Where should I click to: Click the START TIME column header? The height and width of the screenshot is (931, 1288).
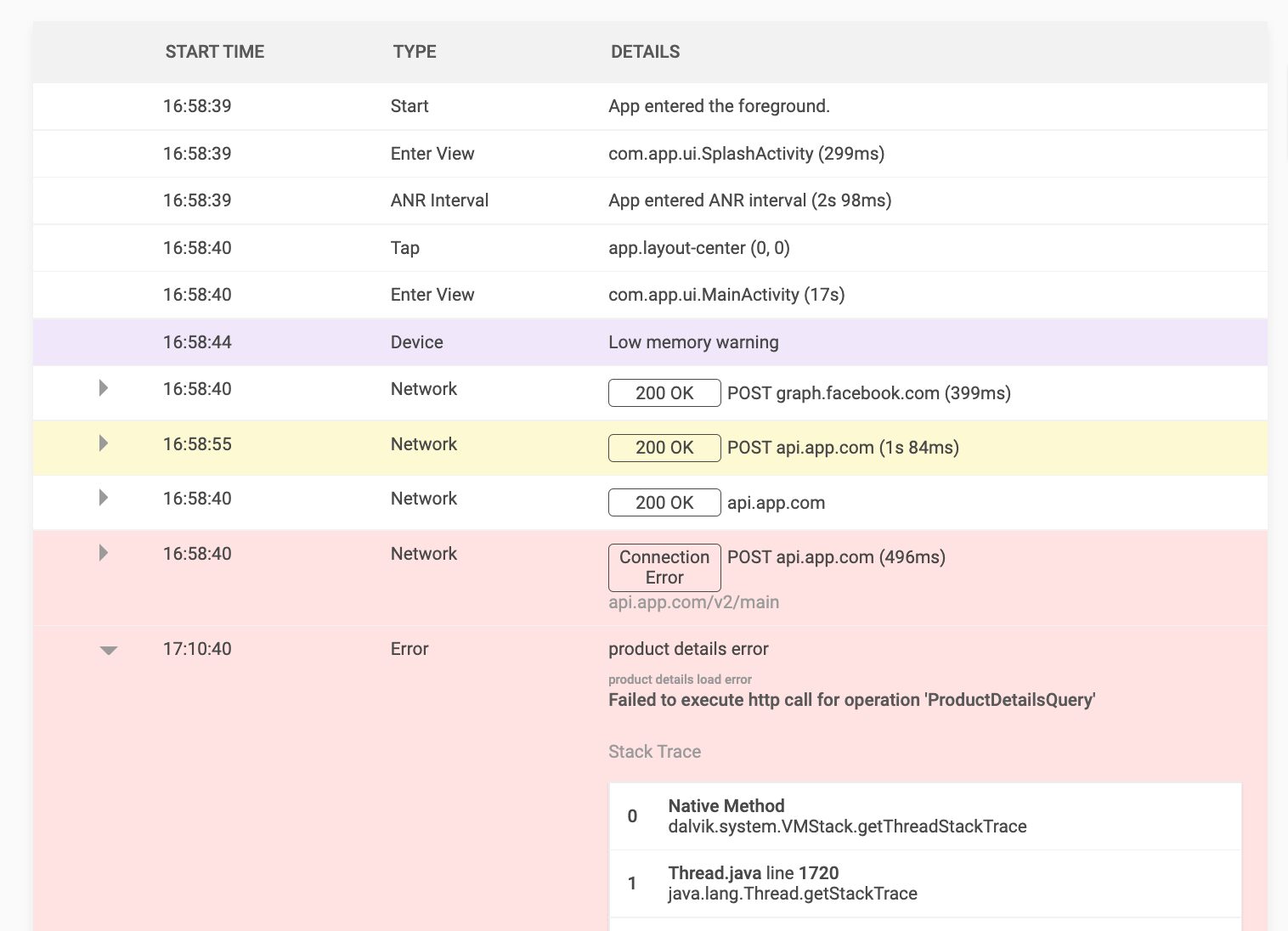pos(215,52)
